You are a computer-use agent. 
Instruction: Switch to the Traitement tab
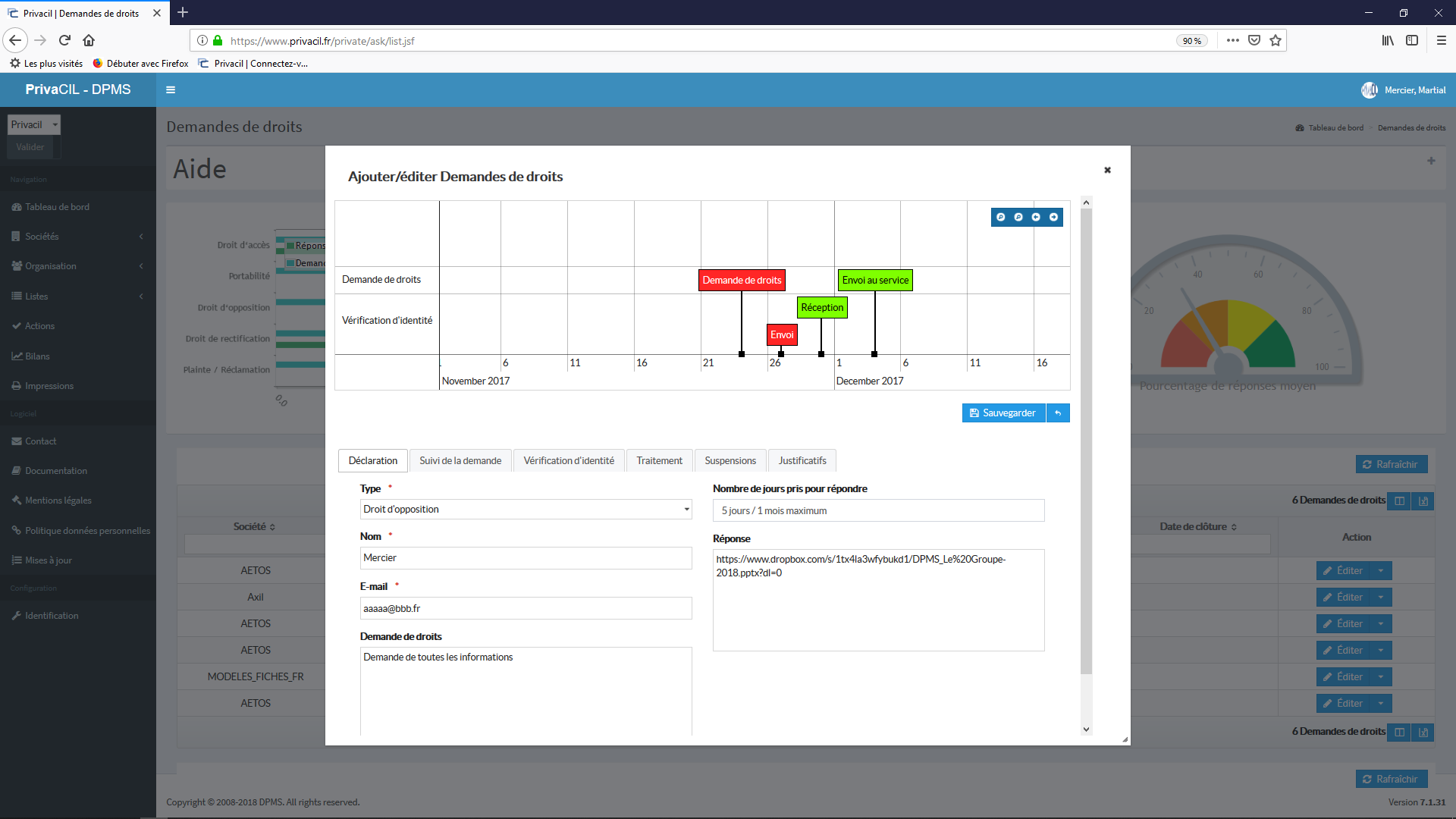658,459
